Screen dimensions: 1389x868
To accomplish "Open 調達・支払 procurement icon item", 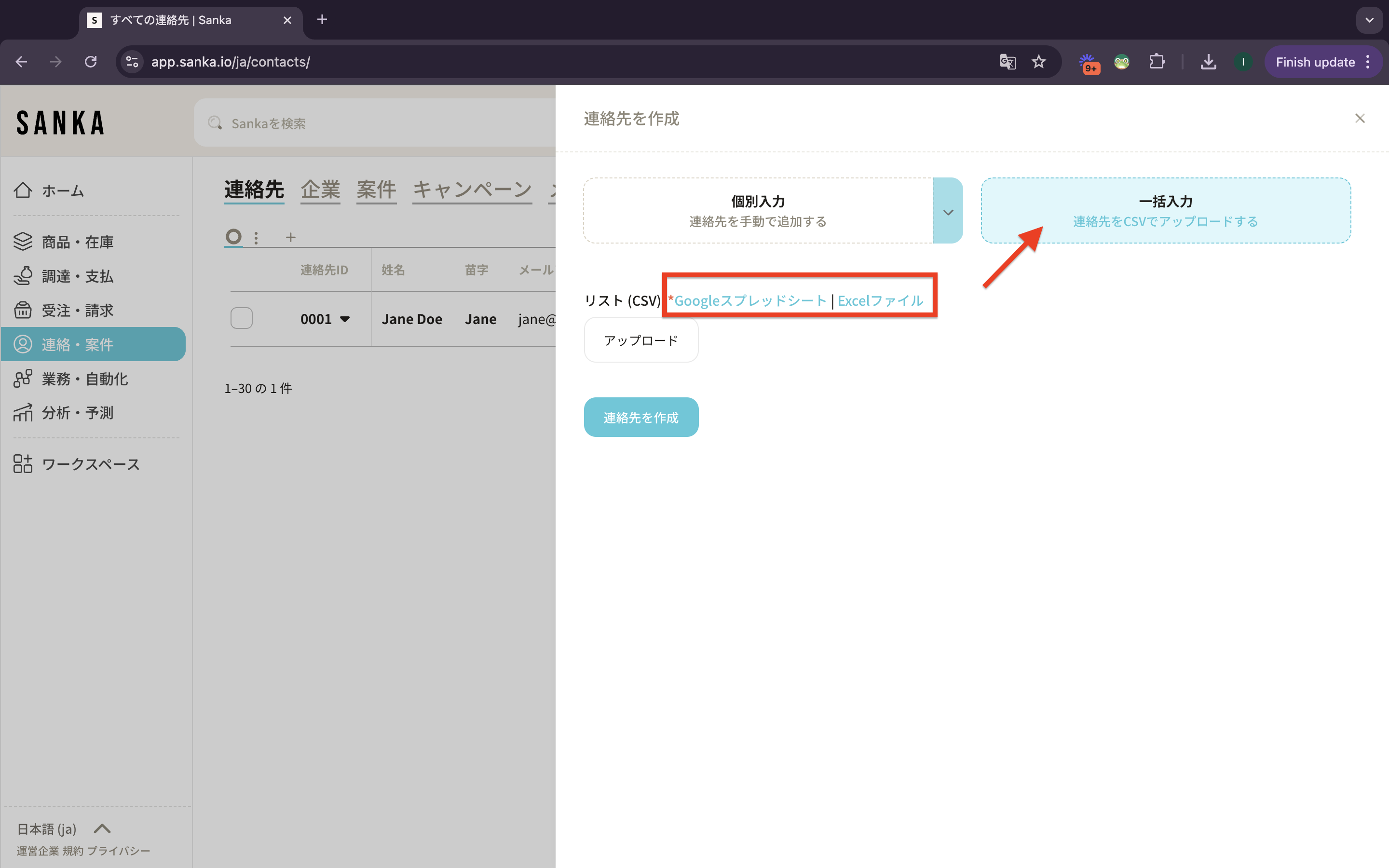I will 23,276.
